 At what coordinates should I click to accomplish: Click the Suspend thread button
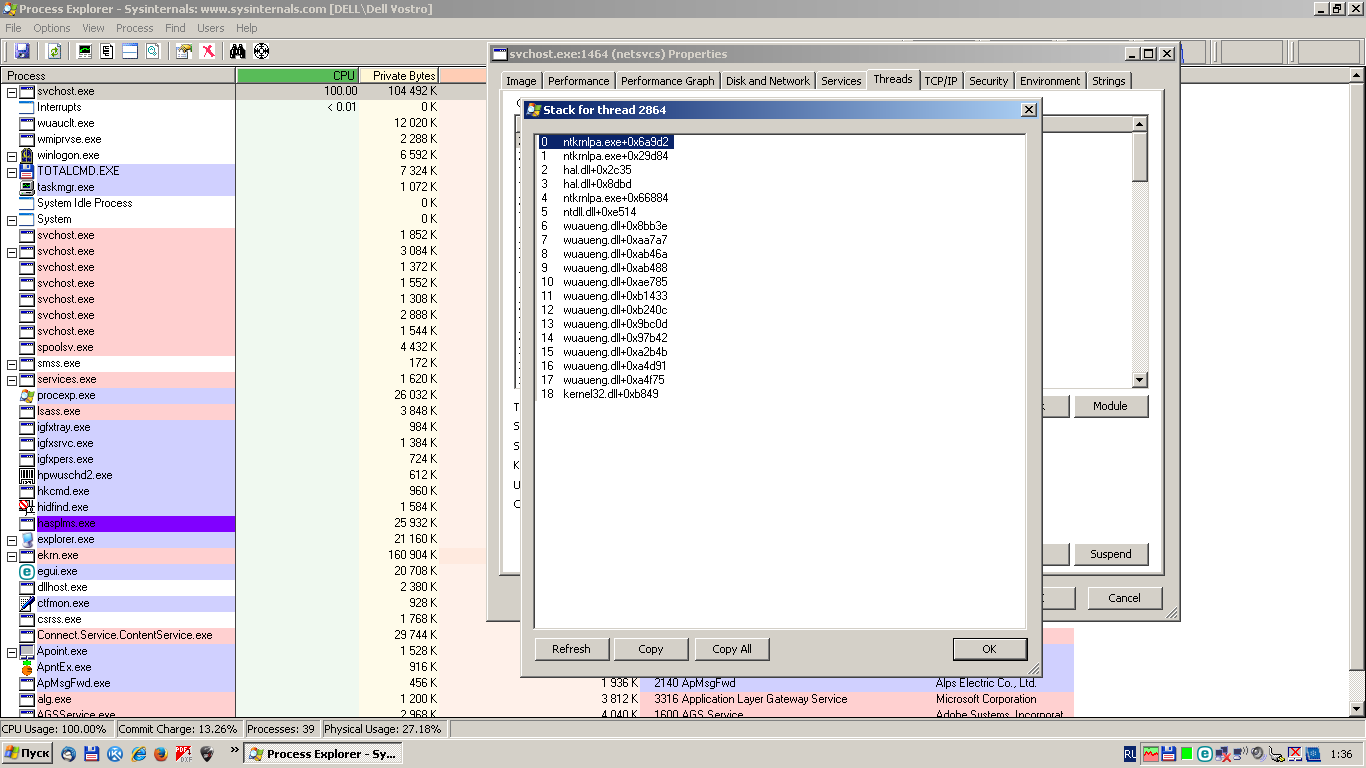click(x=1110, y=554)
